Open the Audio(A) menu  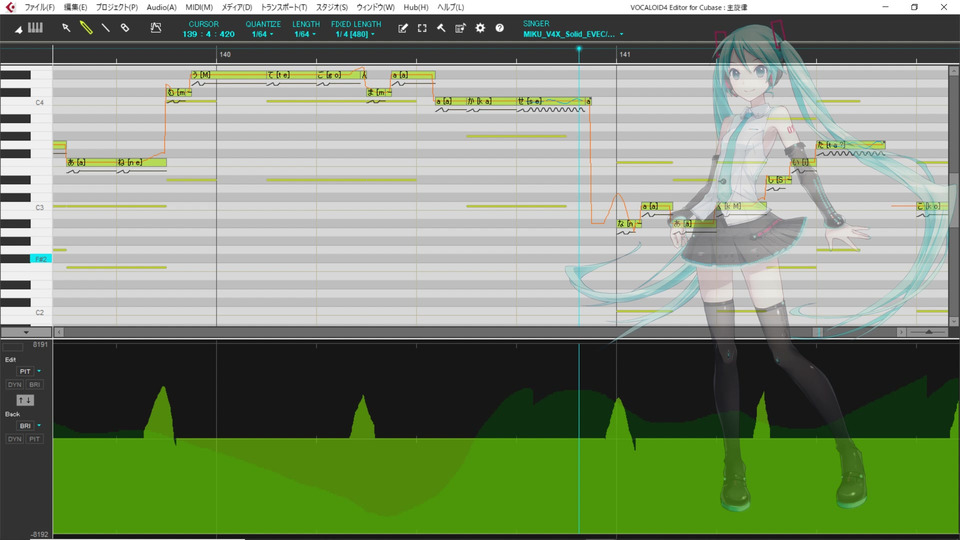tap(161, 7)
